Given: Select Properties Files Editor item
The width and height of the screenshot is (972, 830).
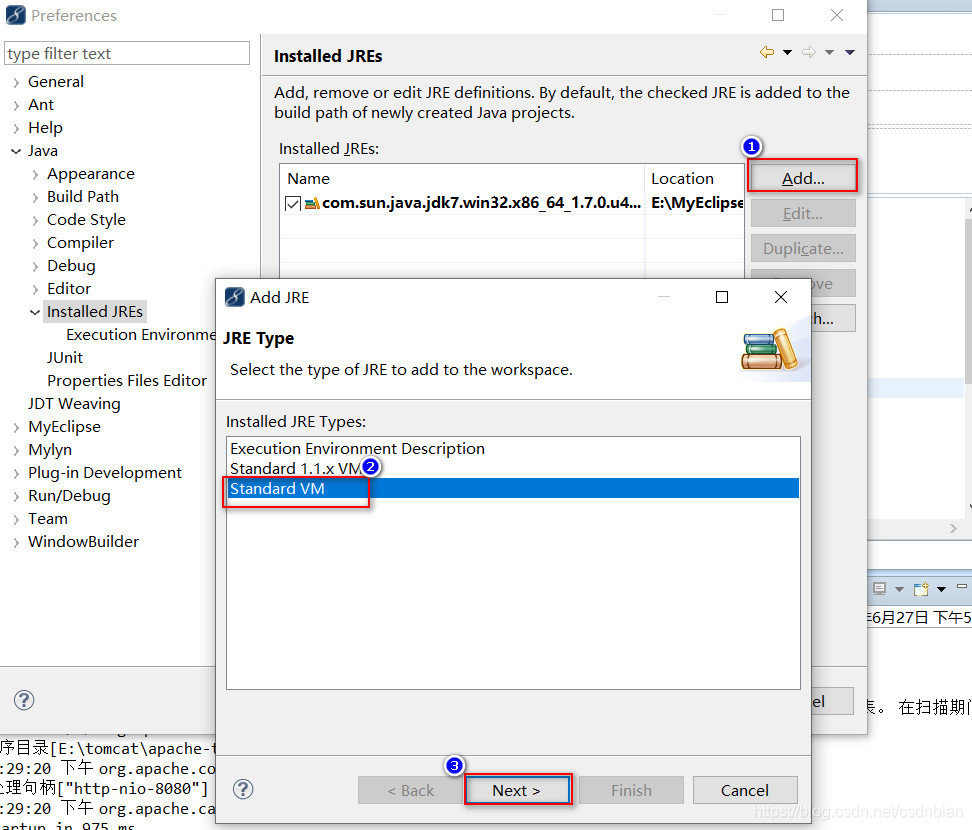Looking at the screenshot, I should pos(127,381).
